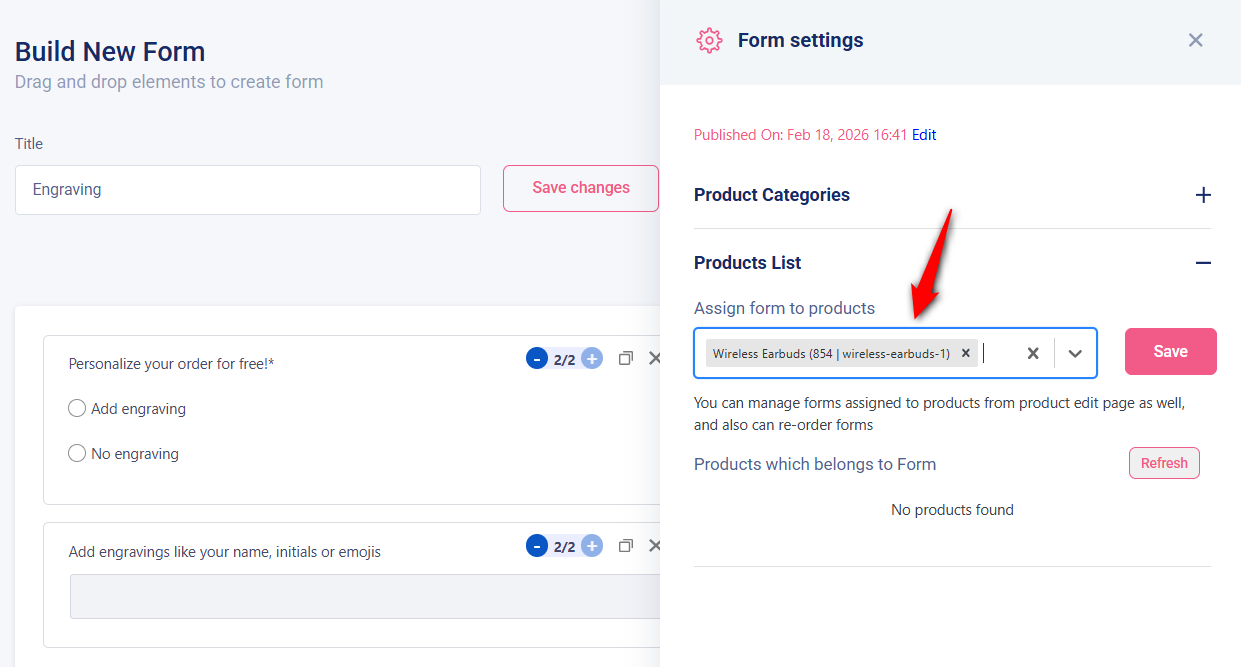Edit the published date
The image size is (1241, 667).
tap(923, 134)
